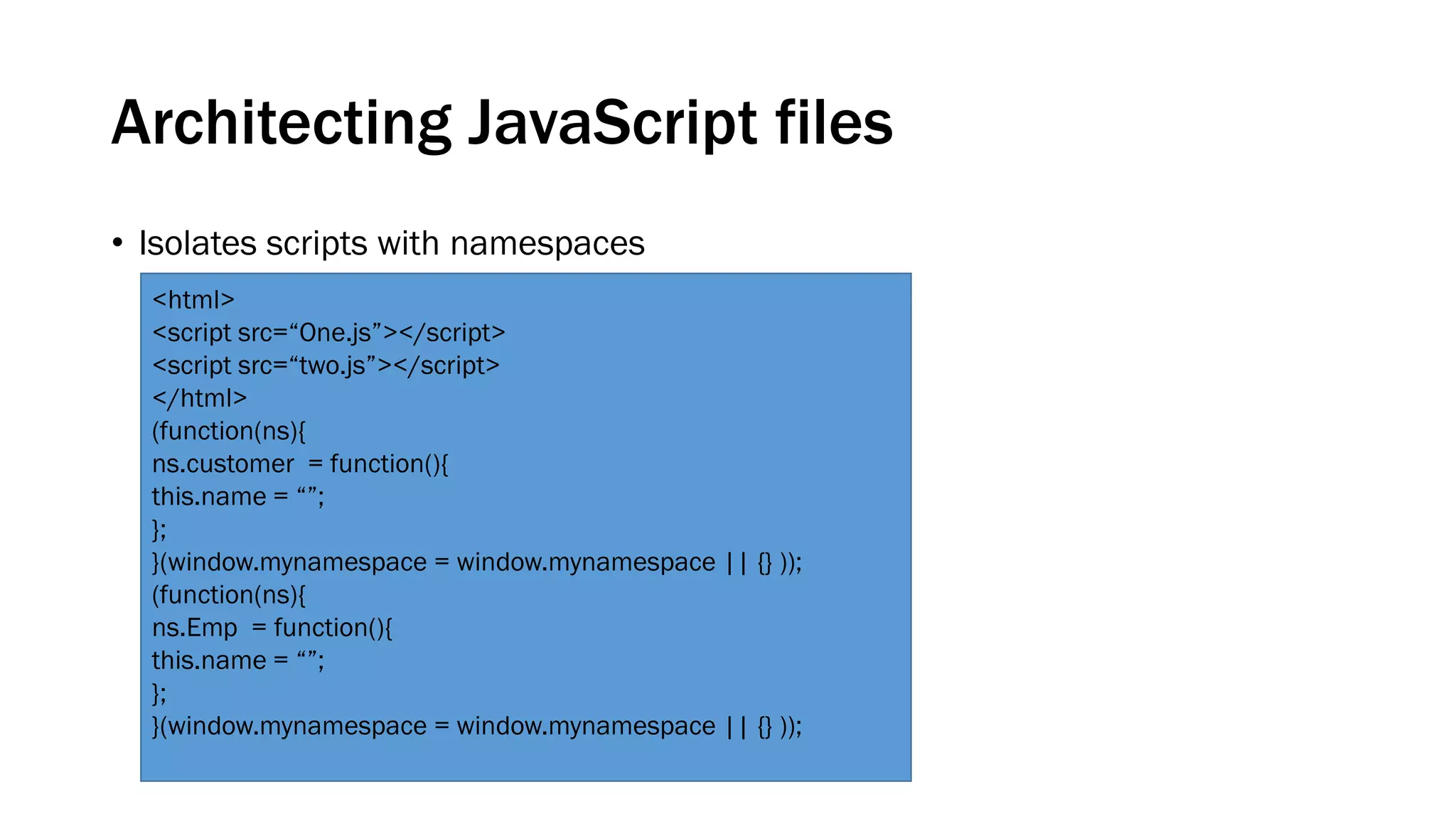Click the '</html>' closing tag line
Viewport: 1456px width, 819px height.
pos(200,397)
